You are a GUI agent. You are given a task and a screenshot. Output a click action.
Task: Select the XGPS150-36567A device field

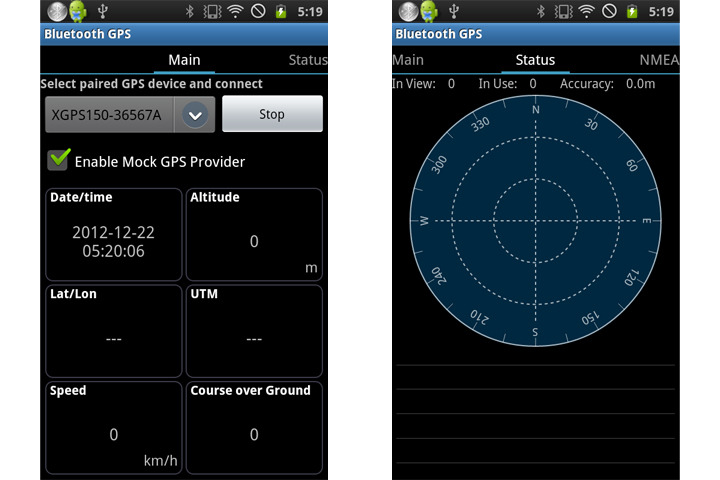click(130, 114)
